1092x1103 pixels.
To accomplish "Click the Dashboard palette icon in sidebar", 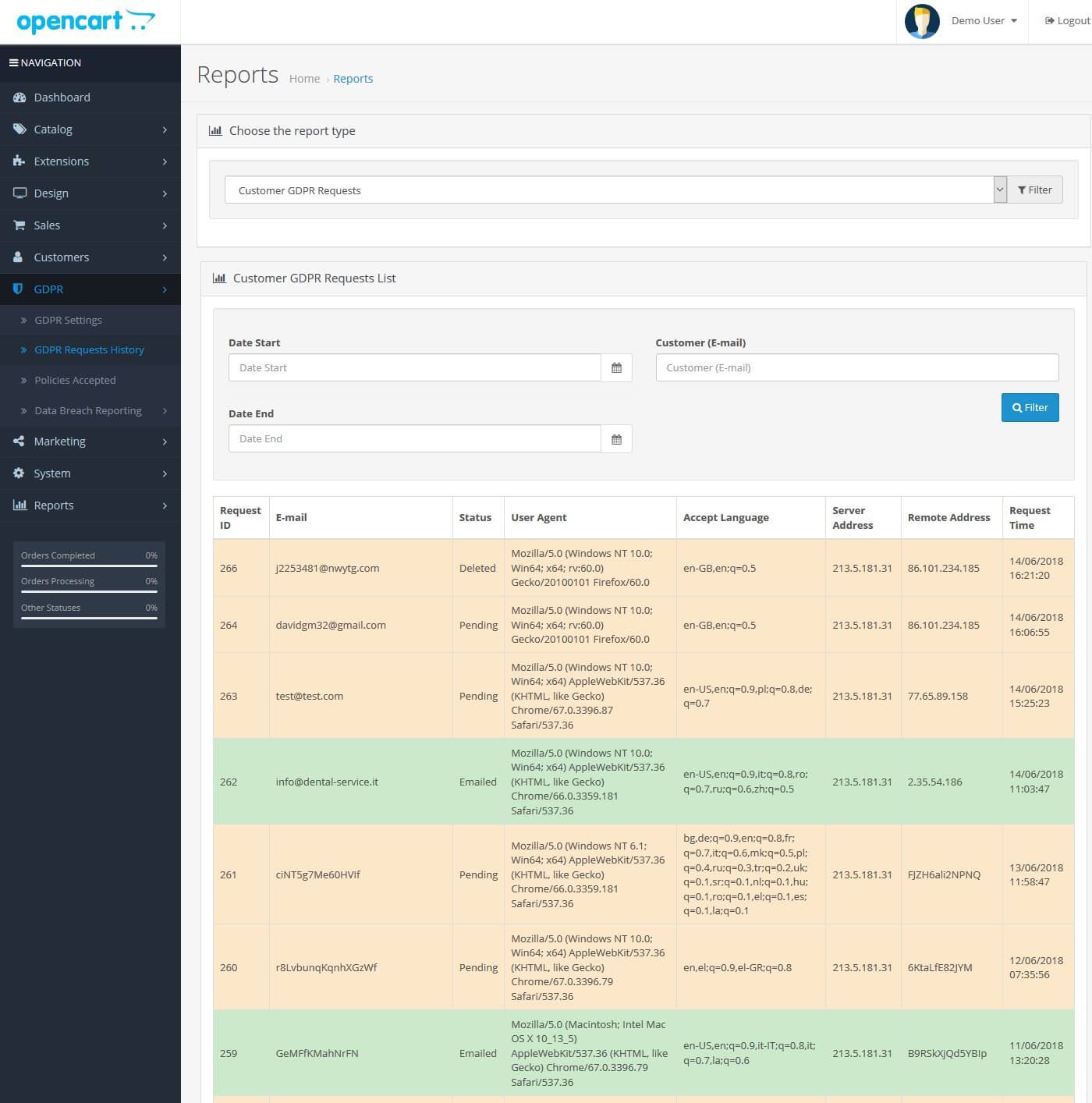I will (19, 98).
